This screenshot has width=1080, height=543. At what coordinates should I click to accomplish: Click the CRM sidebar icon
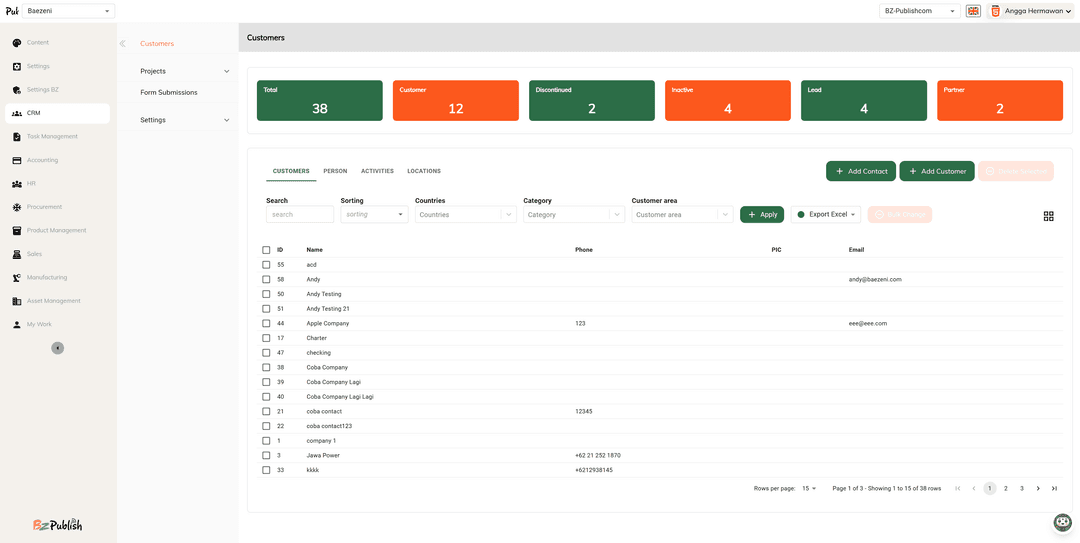(x=17, y=113)
